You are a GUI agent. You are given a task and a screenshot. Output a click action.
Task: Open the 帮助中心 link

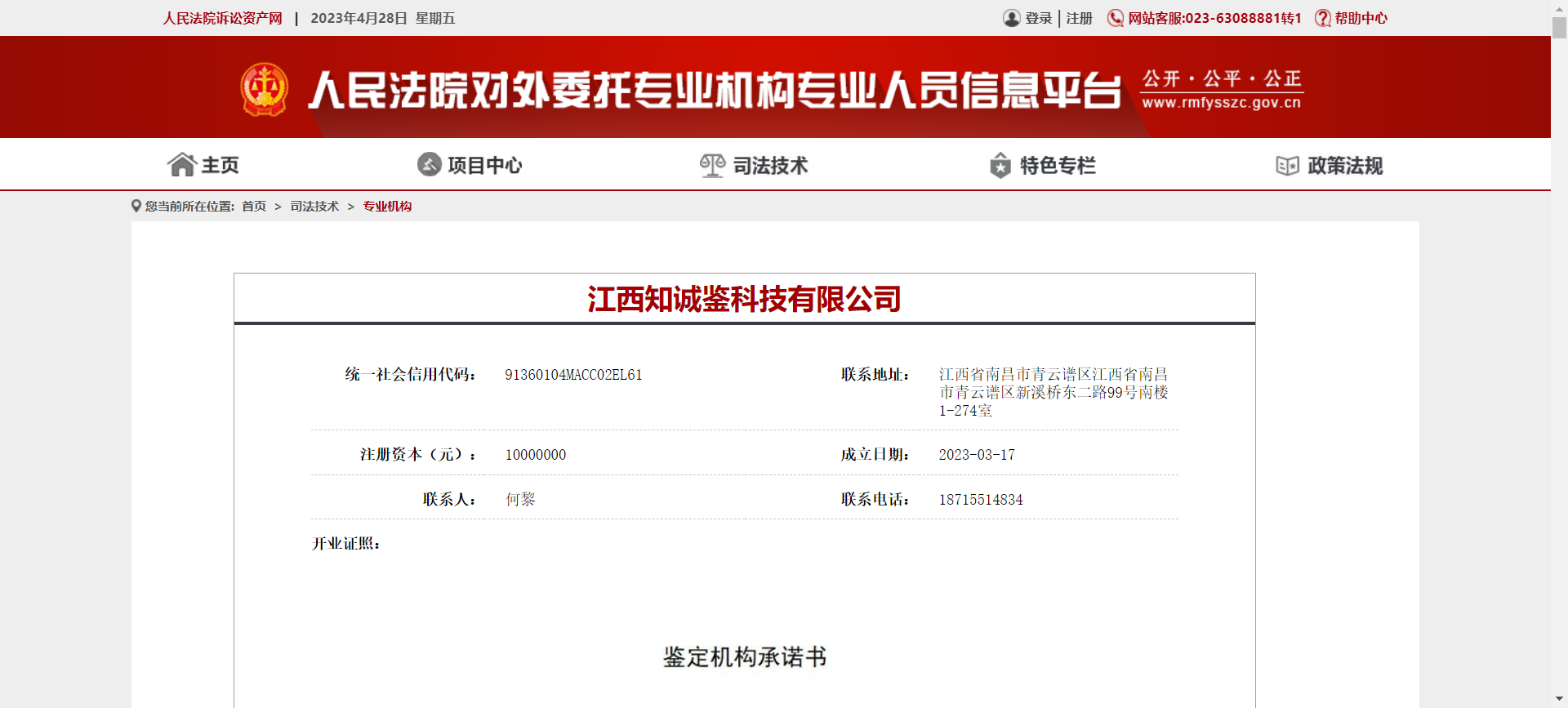1361,18
